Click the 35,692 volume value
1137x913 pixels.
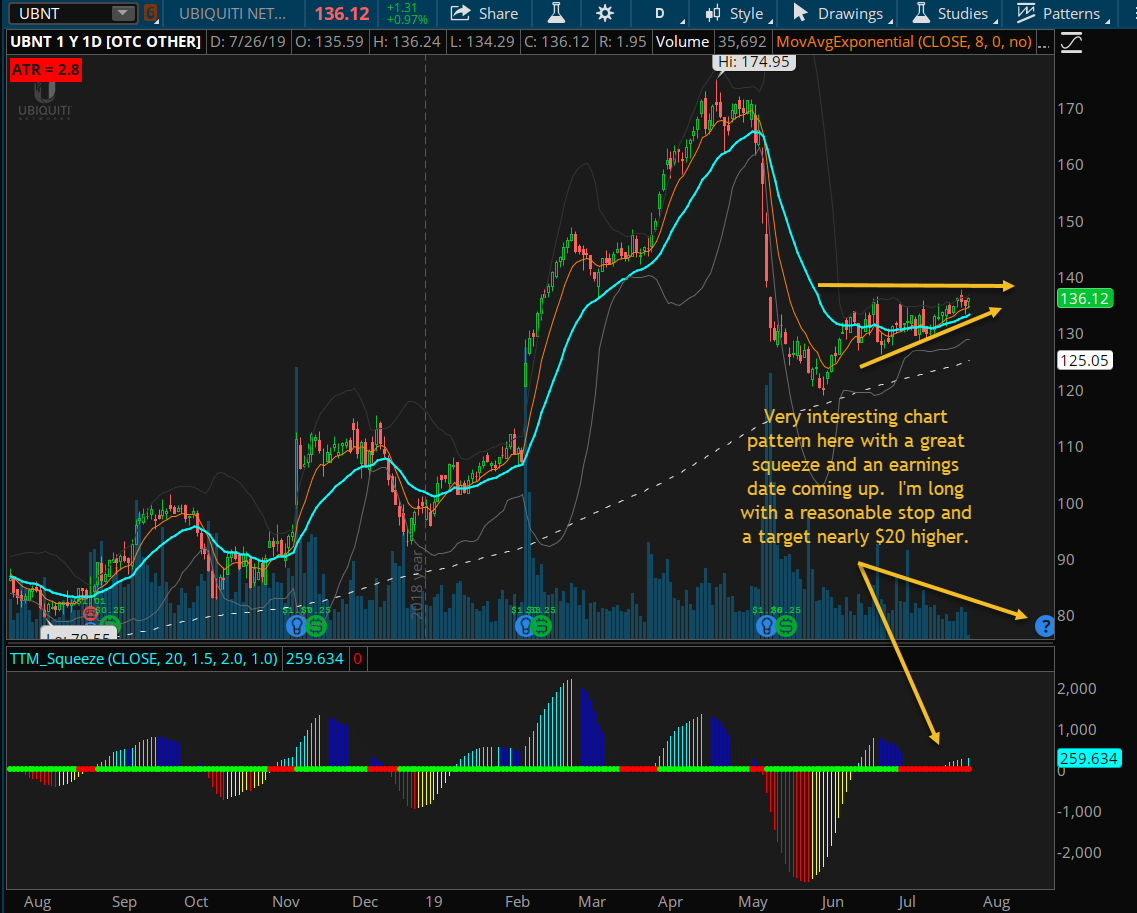pyautogui.click(x=742, y=41)
